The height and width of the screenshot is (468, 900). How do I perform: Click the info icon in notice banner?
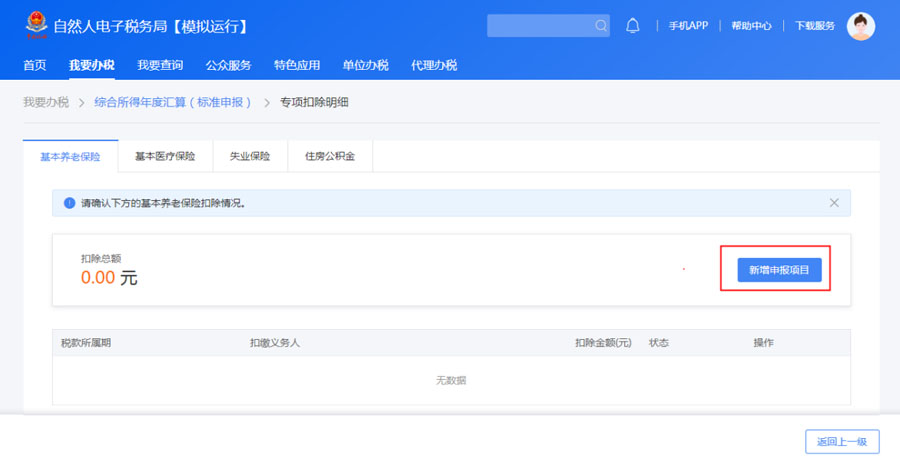69,203
